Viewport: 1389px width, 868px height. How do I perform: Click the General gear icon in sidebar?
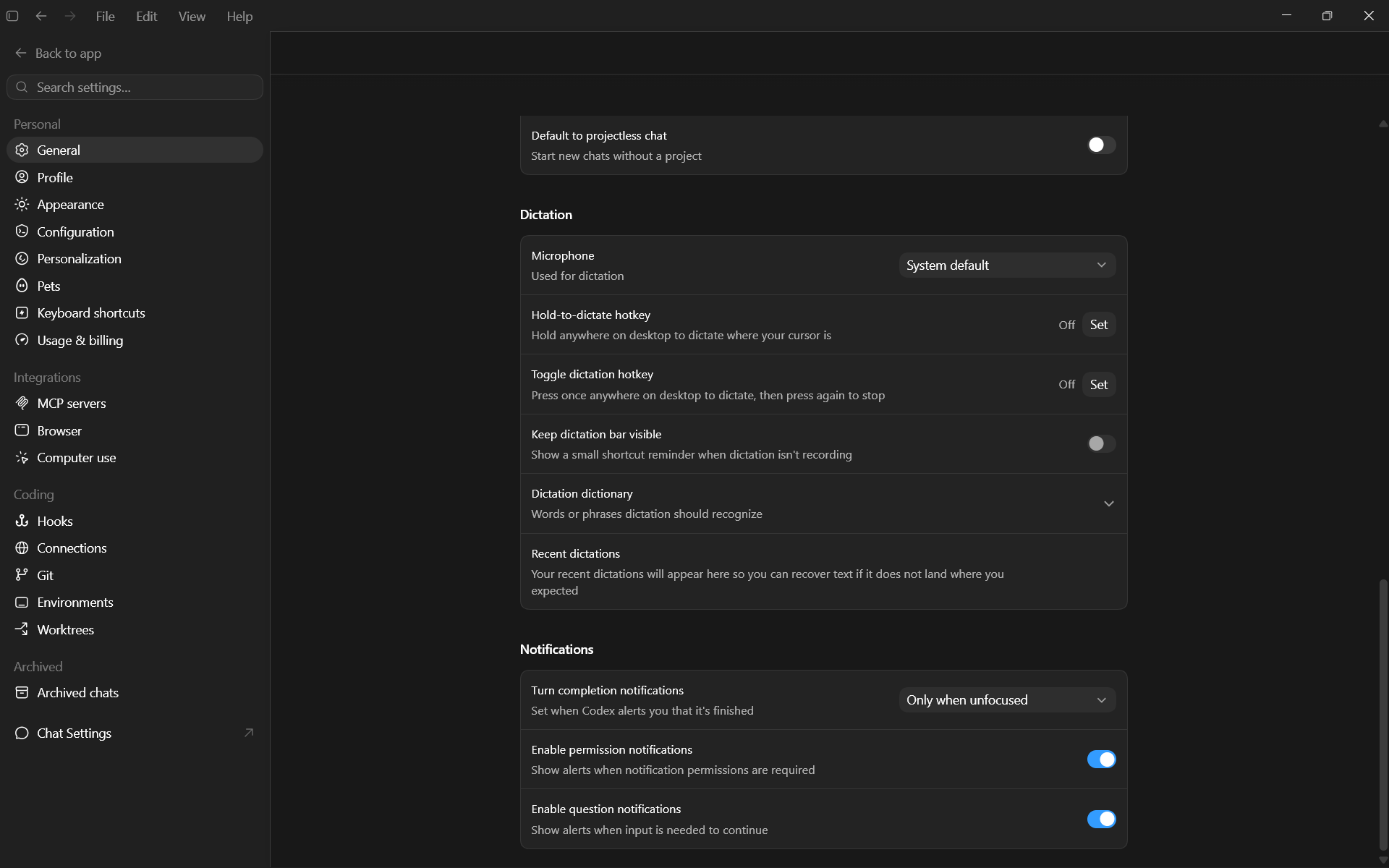[x=22, y=150]
